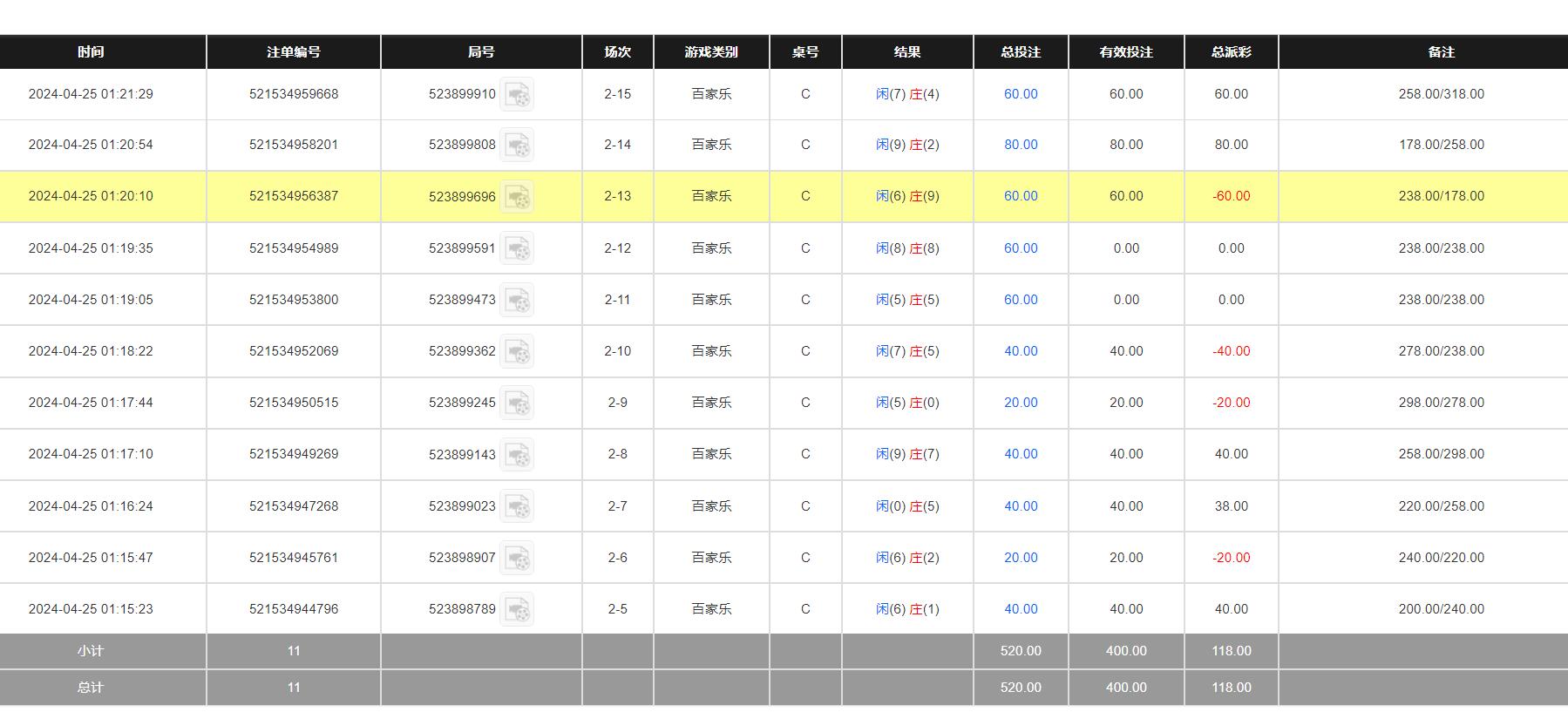Image resolution: width=1568 pixels, height=712 pixels.
Task: Open video replay icon for round 523899910
Action: [517, 94]
